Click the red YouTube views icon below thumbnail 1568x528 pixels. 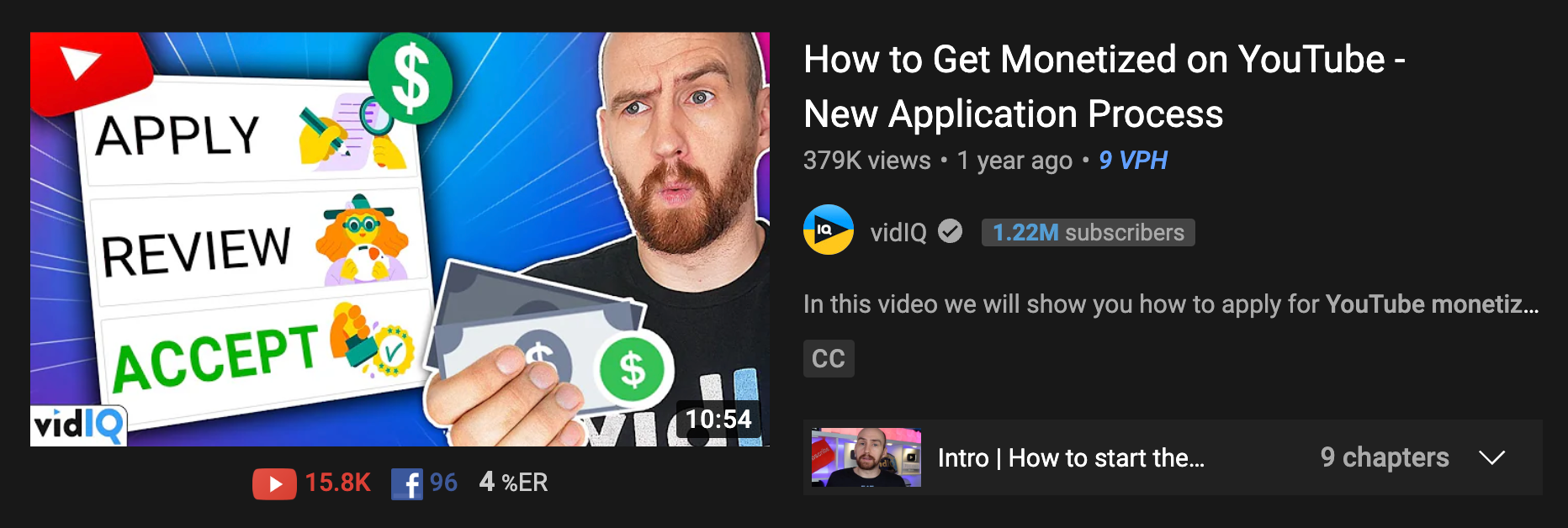pyautogui.click(x=274, y=483)
